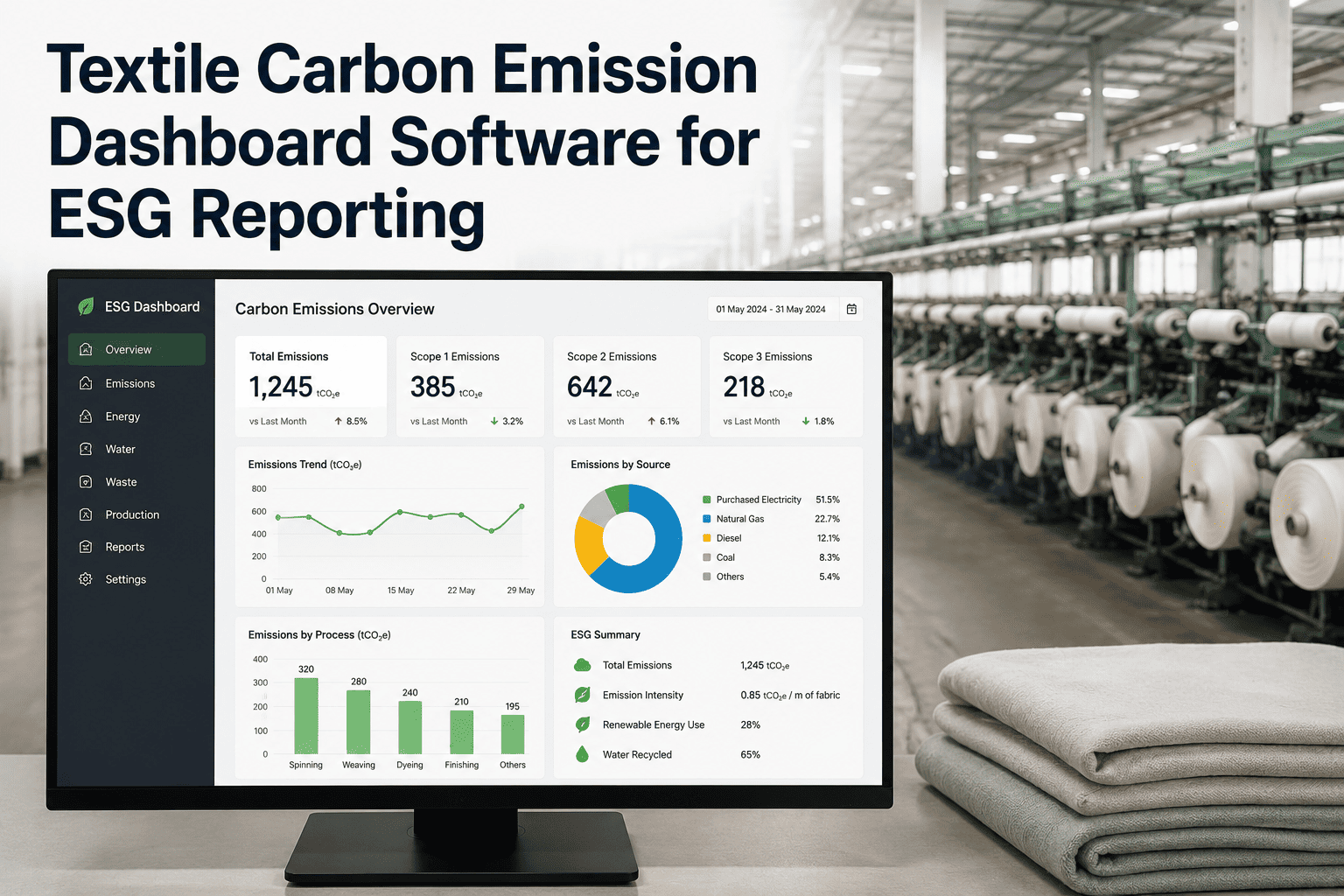Click the Energy sidebar icon
1344x896 pixels.
tap(86, 416)
